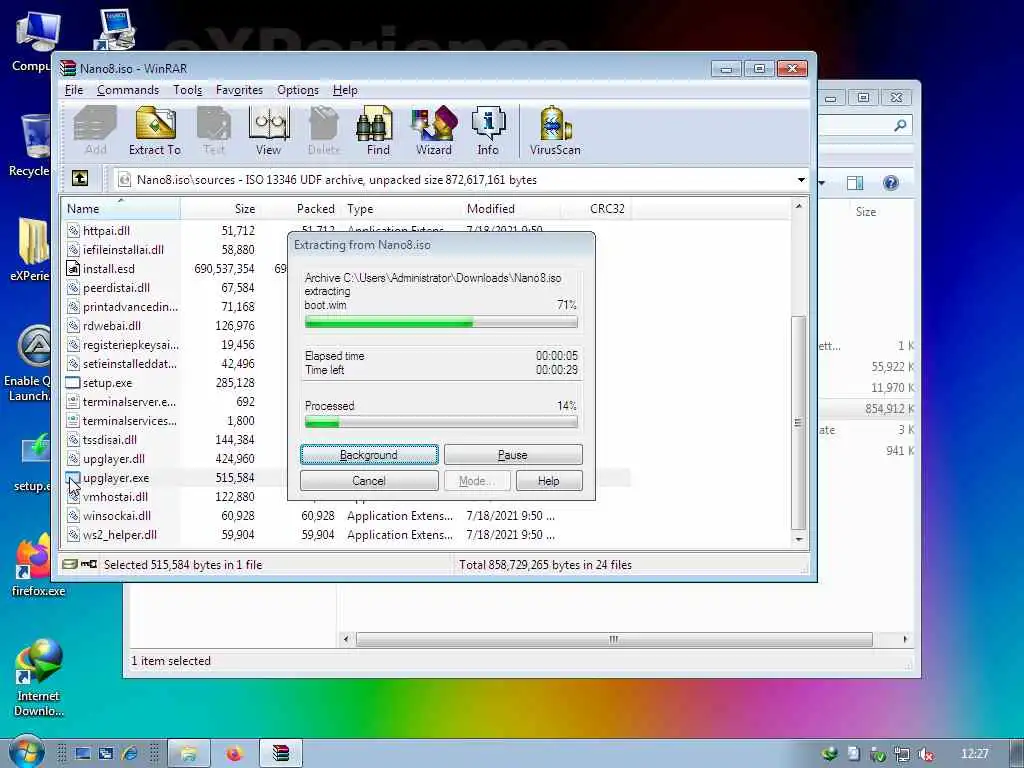Click the WinRAR file list scroll down arrow

[799, 539]
